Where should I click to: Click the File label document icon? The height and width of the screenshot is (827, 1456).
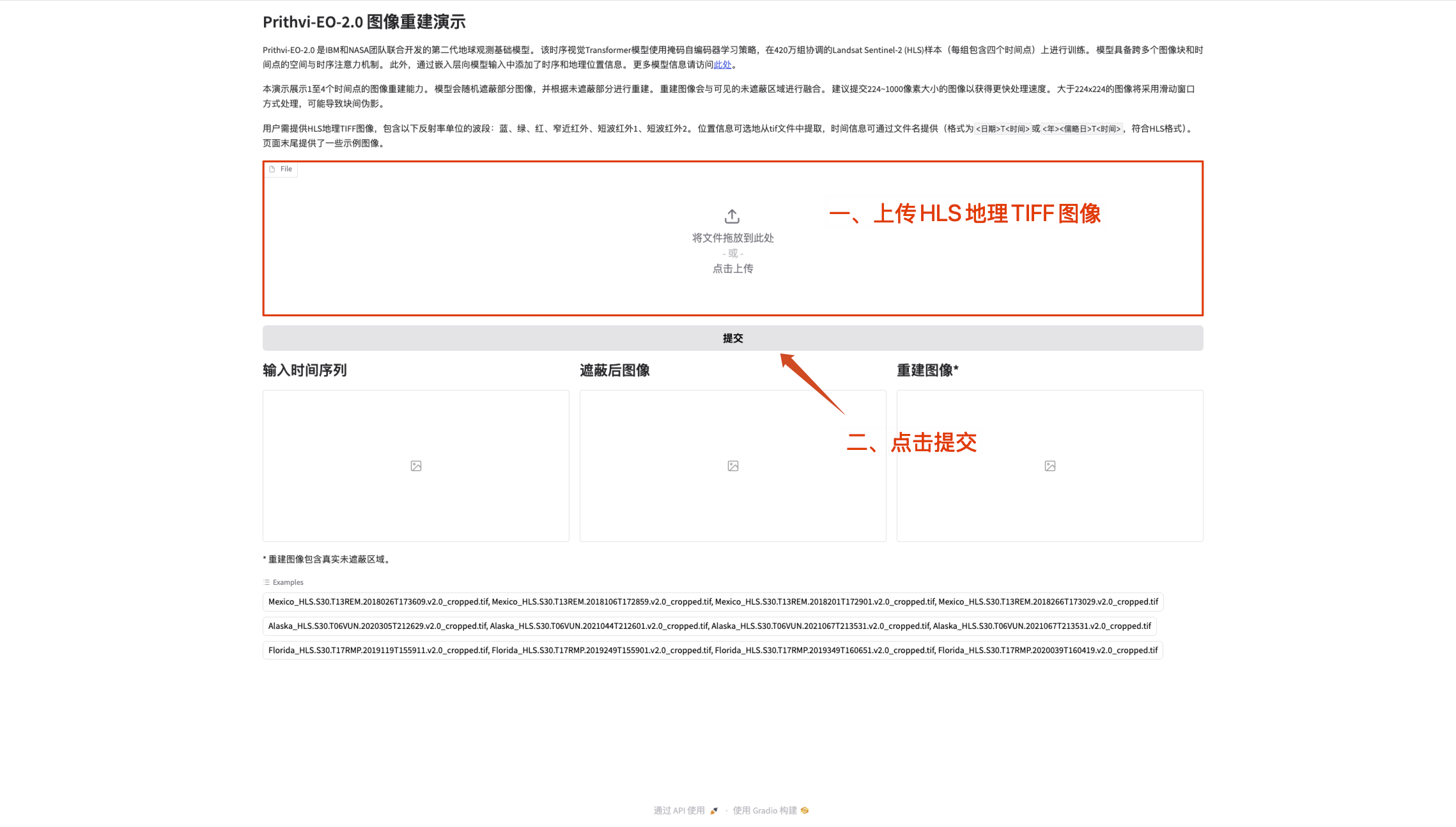coord(272,169)
